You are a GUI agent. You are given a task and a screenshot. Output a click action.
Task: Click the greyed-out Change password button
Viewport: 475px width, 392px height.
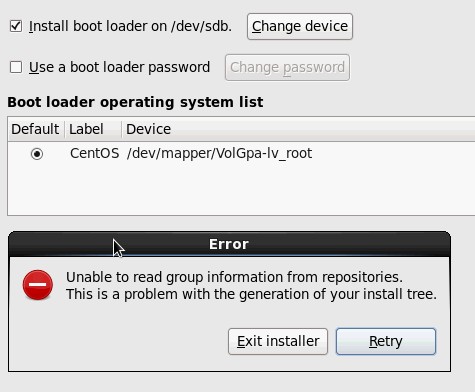(287, 67)
